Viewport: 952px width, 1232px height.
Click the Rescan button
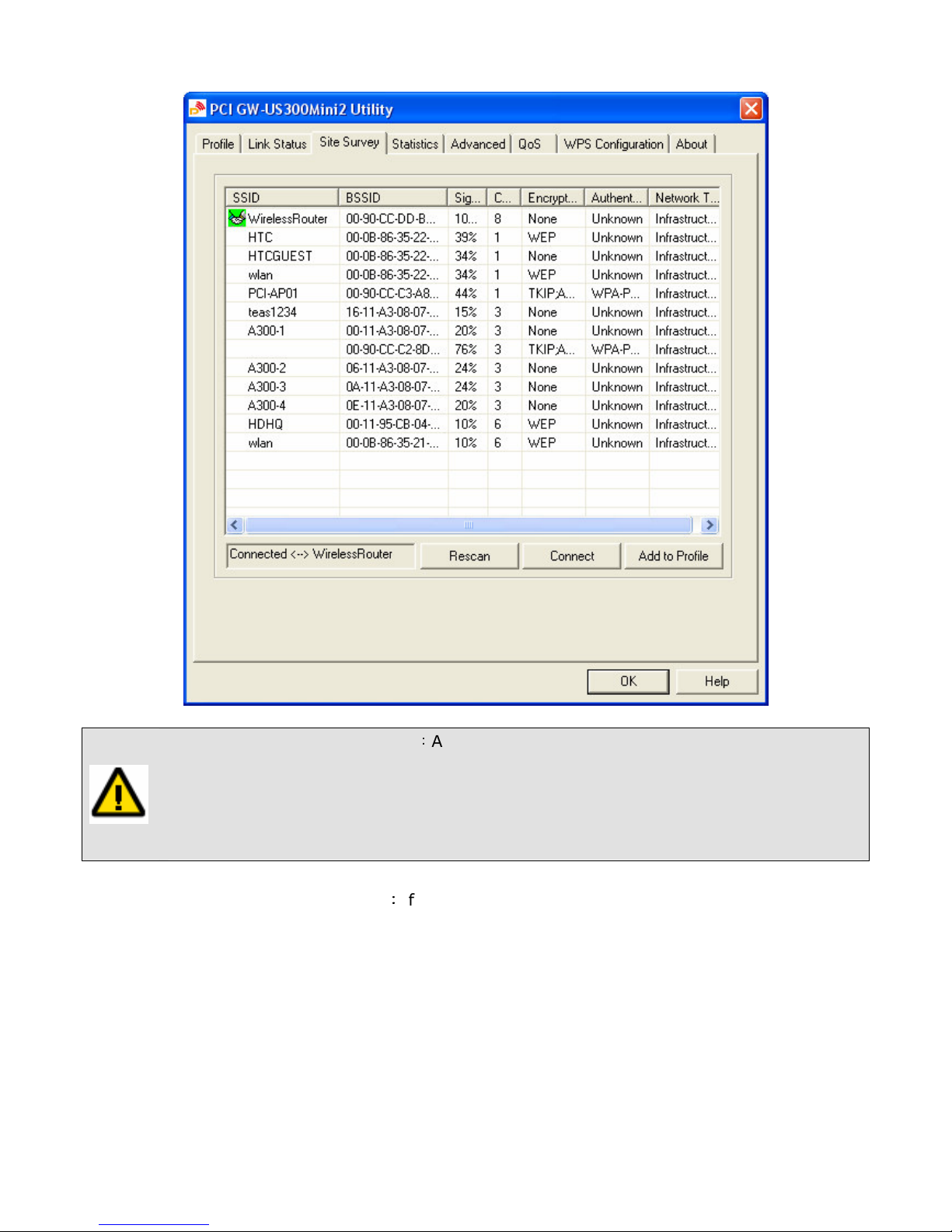[469, 556]
